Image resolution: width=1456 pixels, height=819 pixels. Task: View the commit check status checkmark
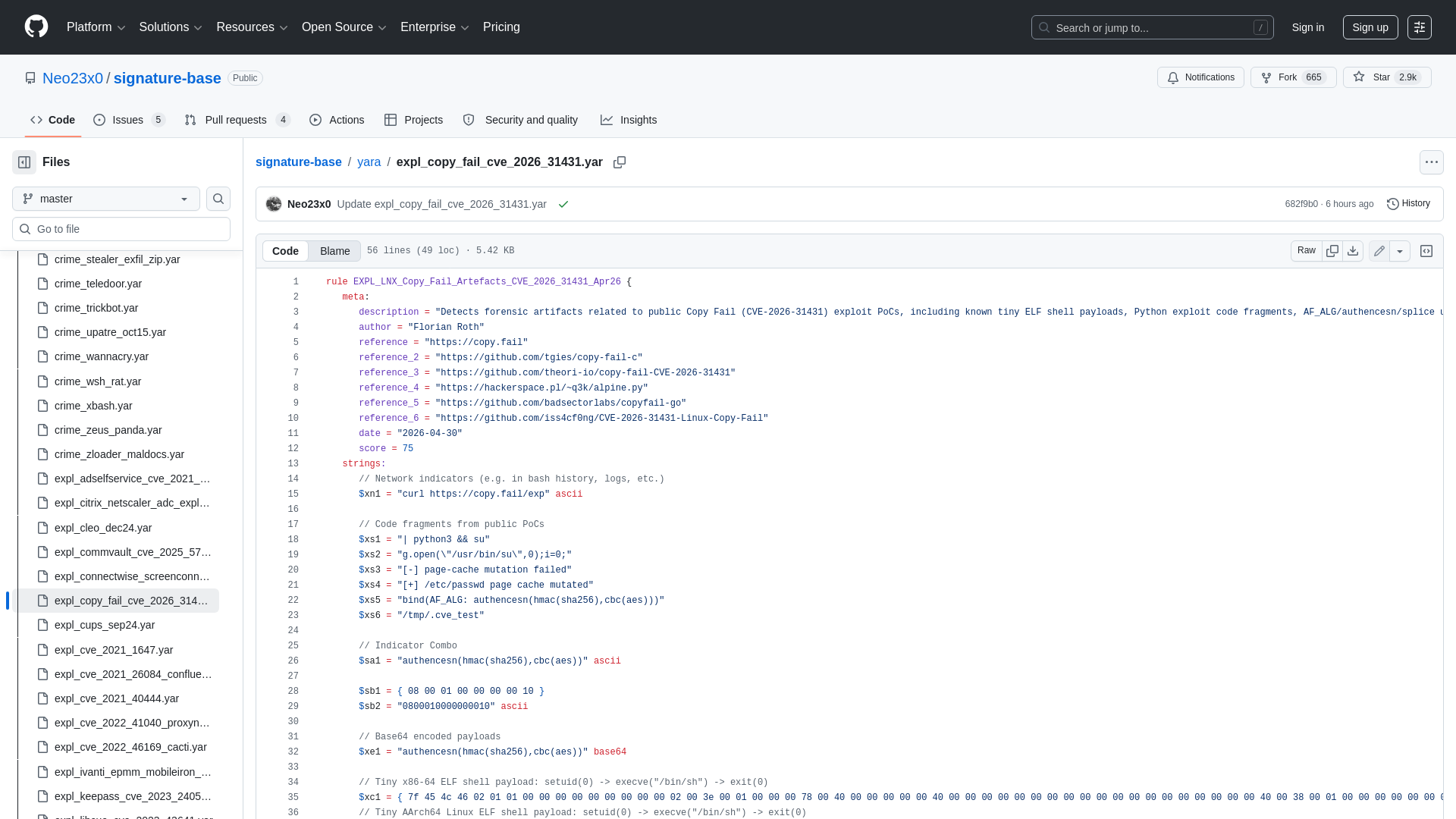click(x=563, y=205)
